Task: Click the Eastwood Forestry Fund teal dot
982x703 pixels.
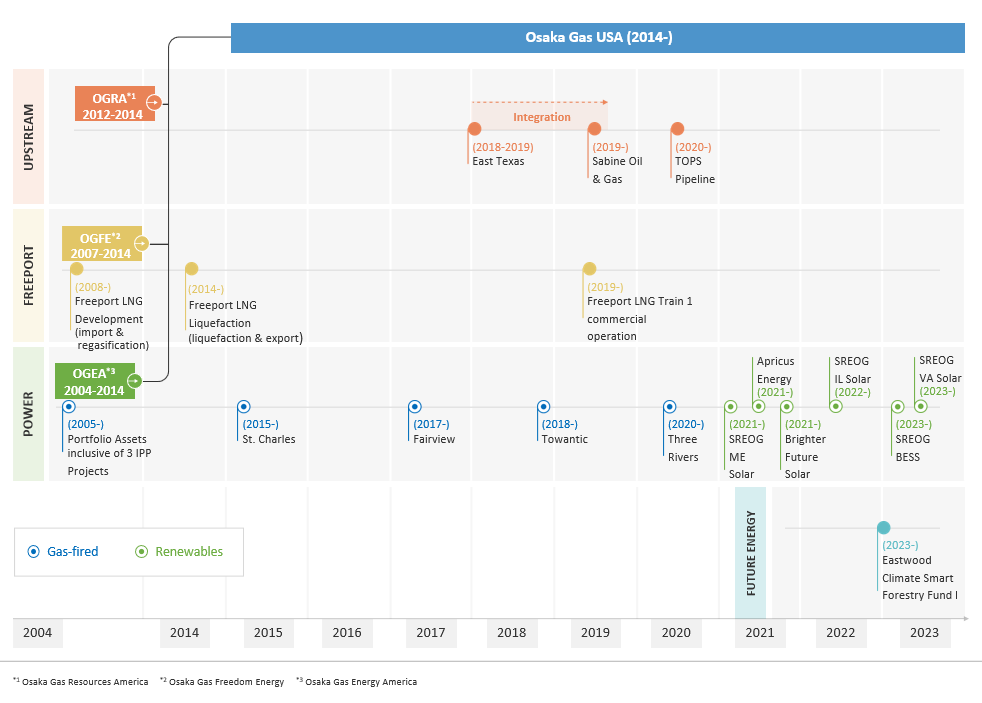Action: (884, 527)
